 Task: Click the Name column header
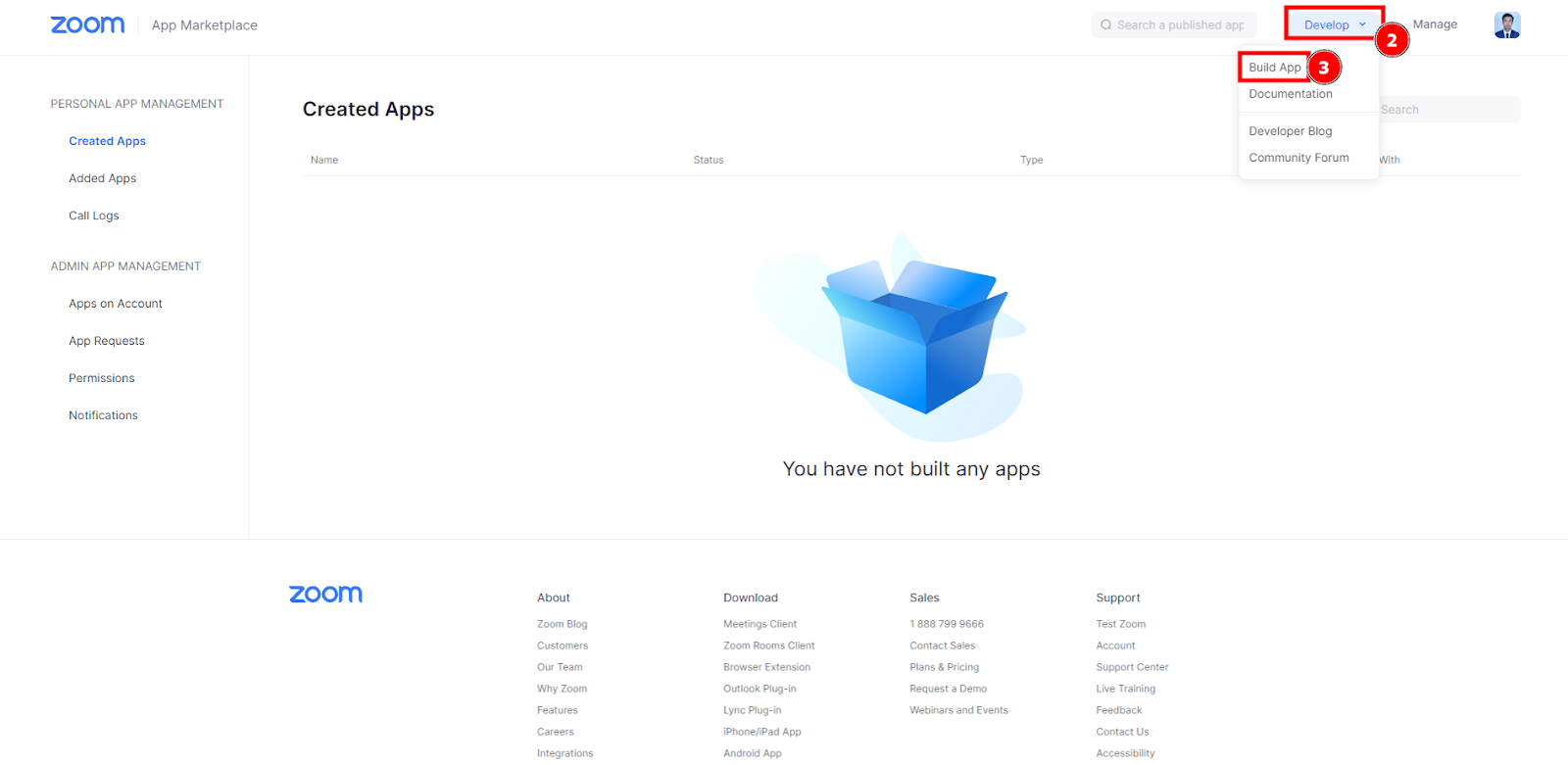tap(324, 160)
